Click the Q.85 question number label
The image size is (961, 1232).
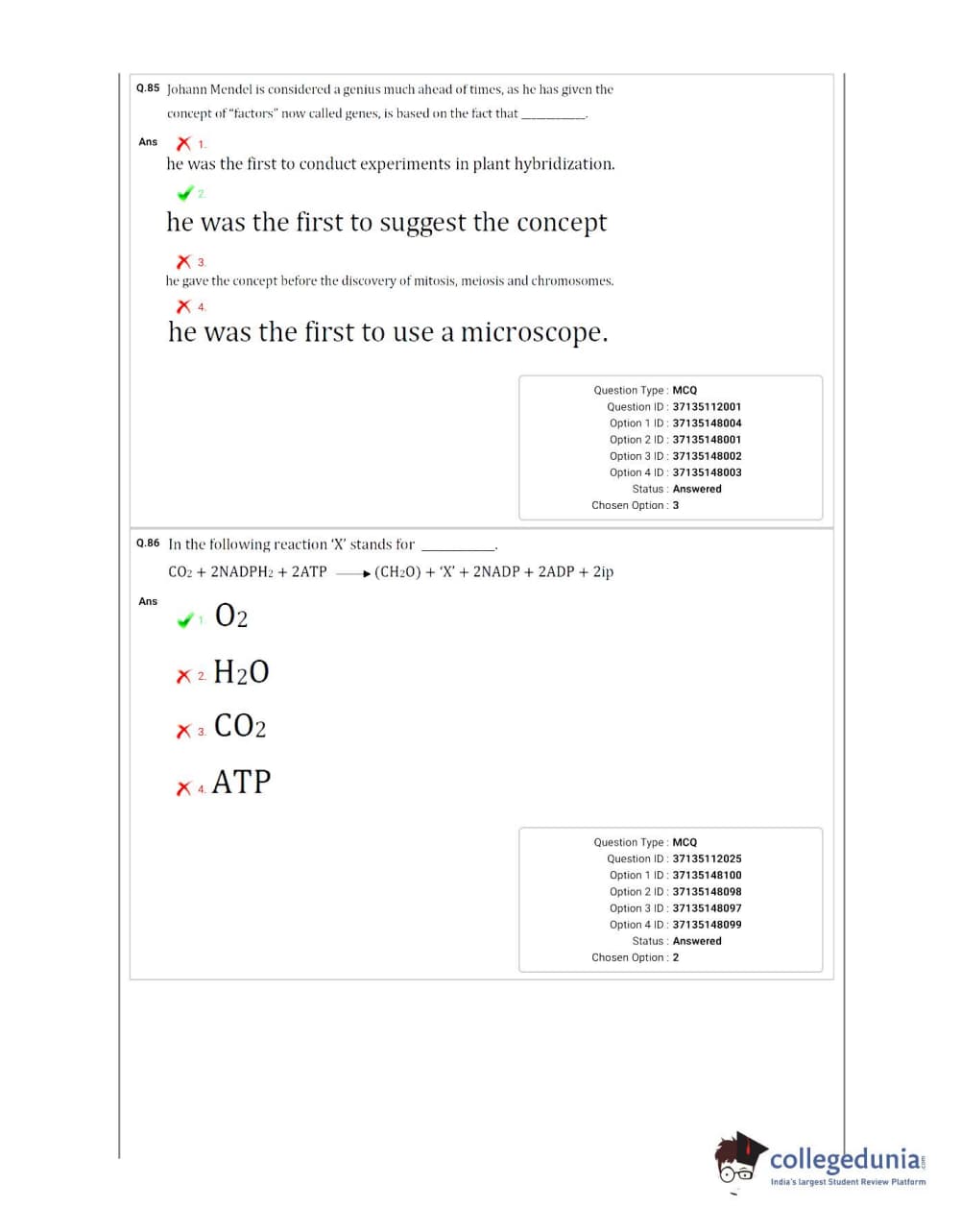click(148, 88)
